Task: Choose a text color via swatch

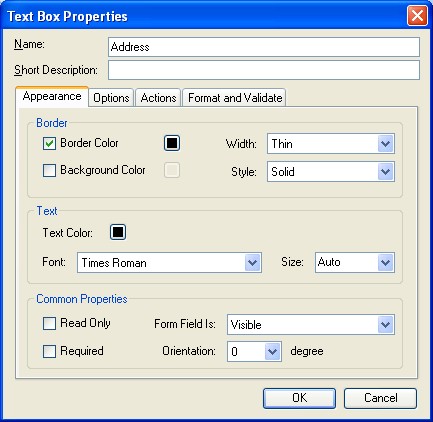Action: 118,232
